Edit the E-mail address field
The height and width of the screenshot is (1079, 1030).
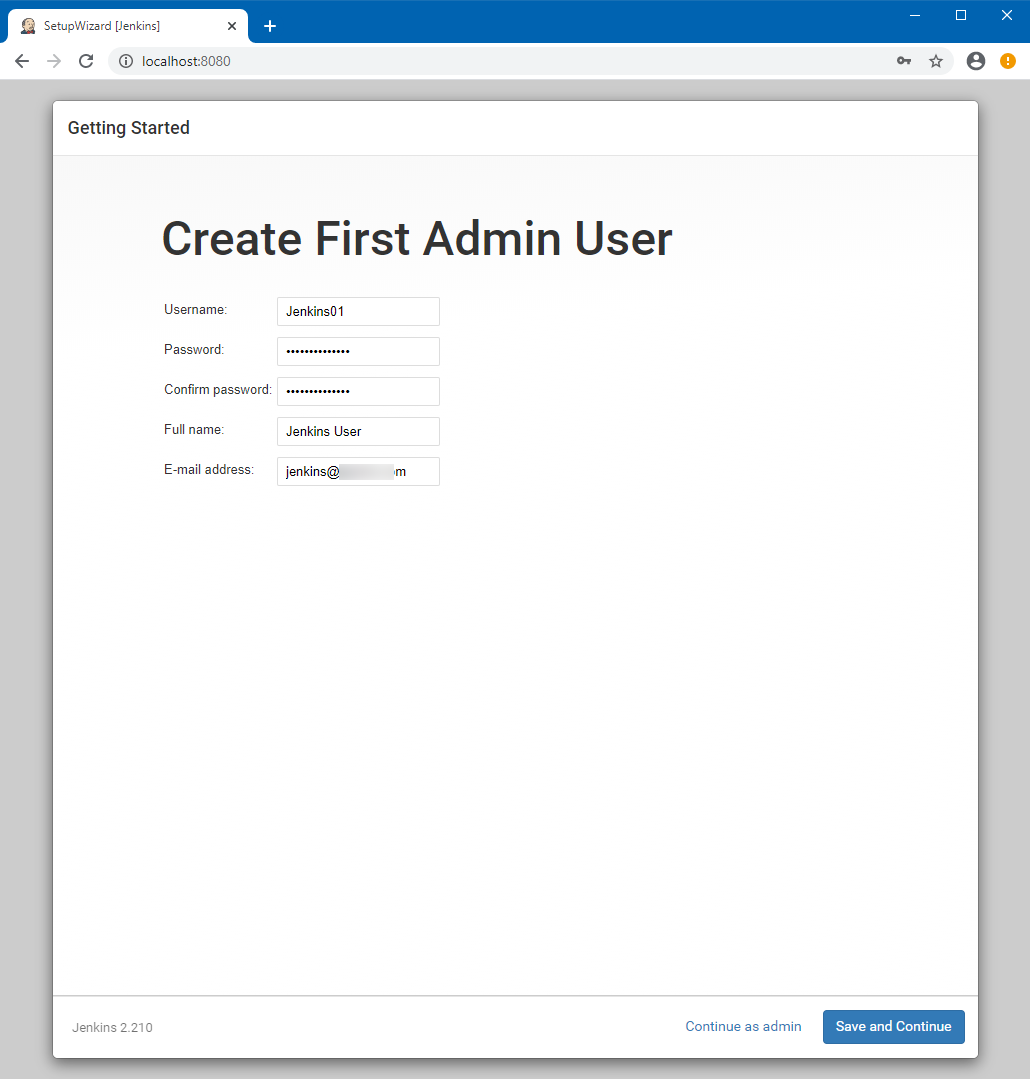pos(358,471)
